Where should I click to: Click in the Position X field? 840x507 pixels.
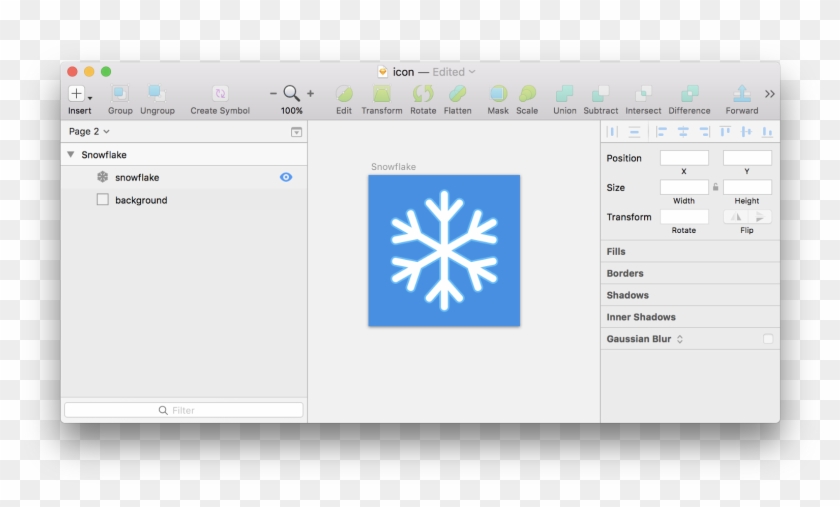[x=684, y=158]
